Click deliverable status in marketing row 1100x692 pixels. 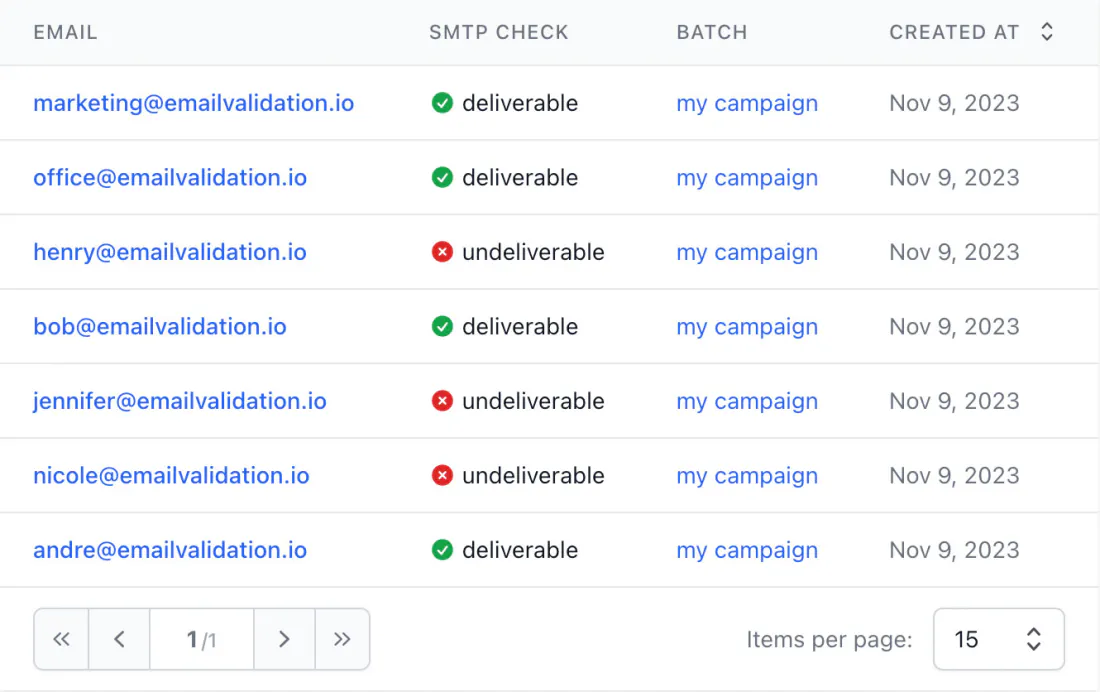click(x=520, y=103)
